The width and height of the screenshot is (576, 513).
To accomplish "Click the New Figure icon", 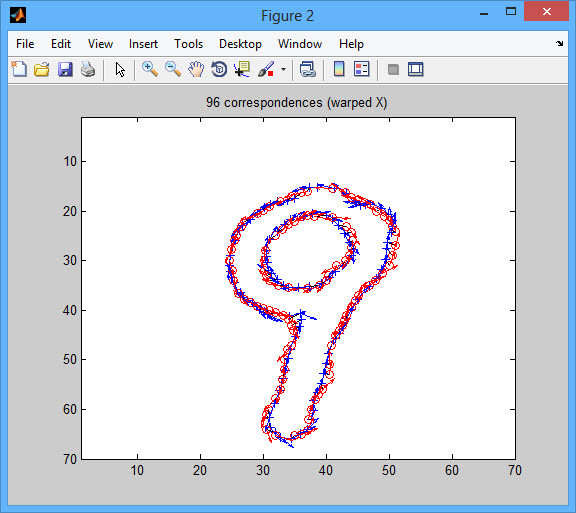I will click(19, 69).
